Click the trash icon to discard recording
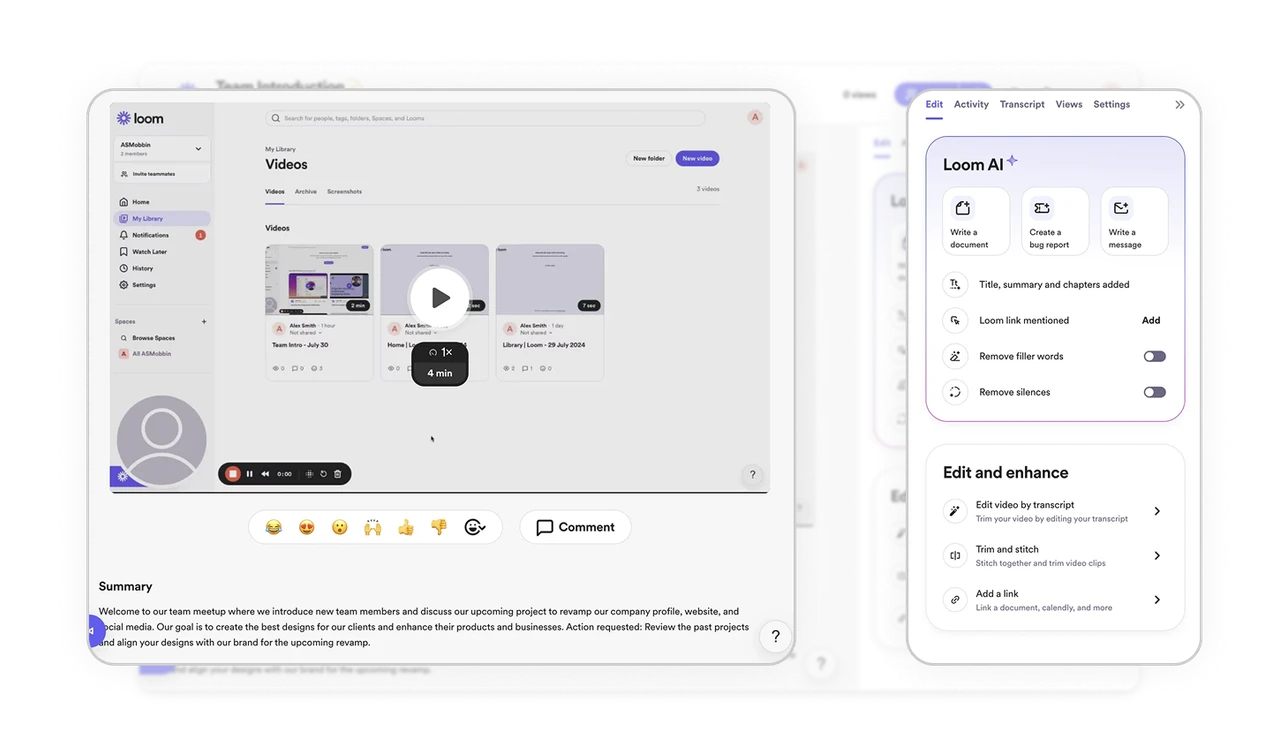 (337, 473)
